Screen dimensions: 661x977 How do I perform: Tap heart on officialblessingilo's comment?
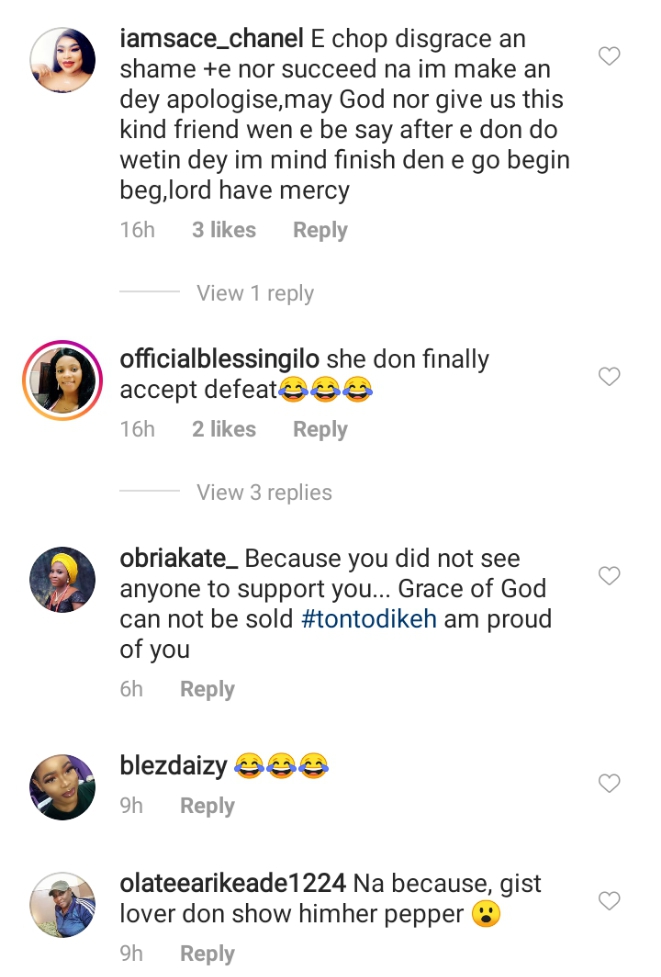tap(609, 377)
